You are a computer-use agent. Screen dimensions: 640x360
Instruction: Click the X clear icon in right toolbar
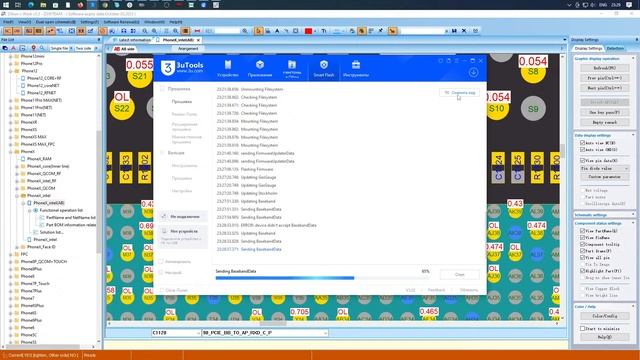point(464,31)
